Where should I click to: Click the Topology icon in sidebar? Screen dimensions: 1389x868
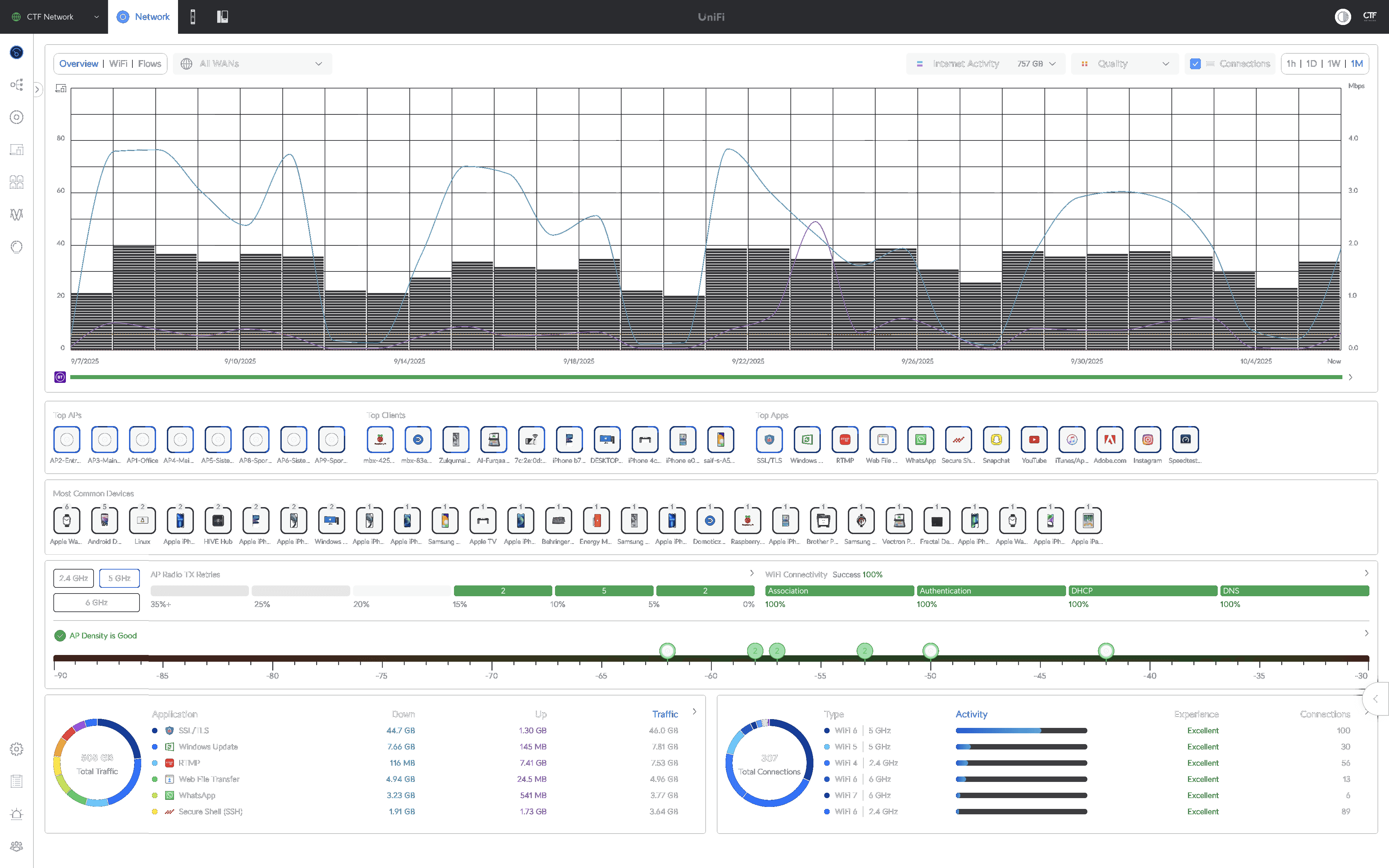tap(17, 85)
